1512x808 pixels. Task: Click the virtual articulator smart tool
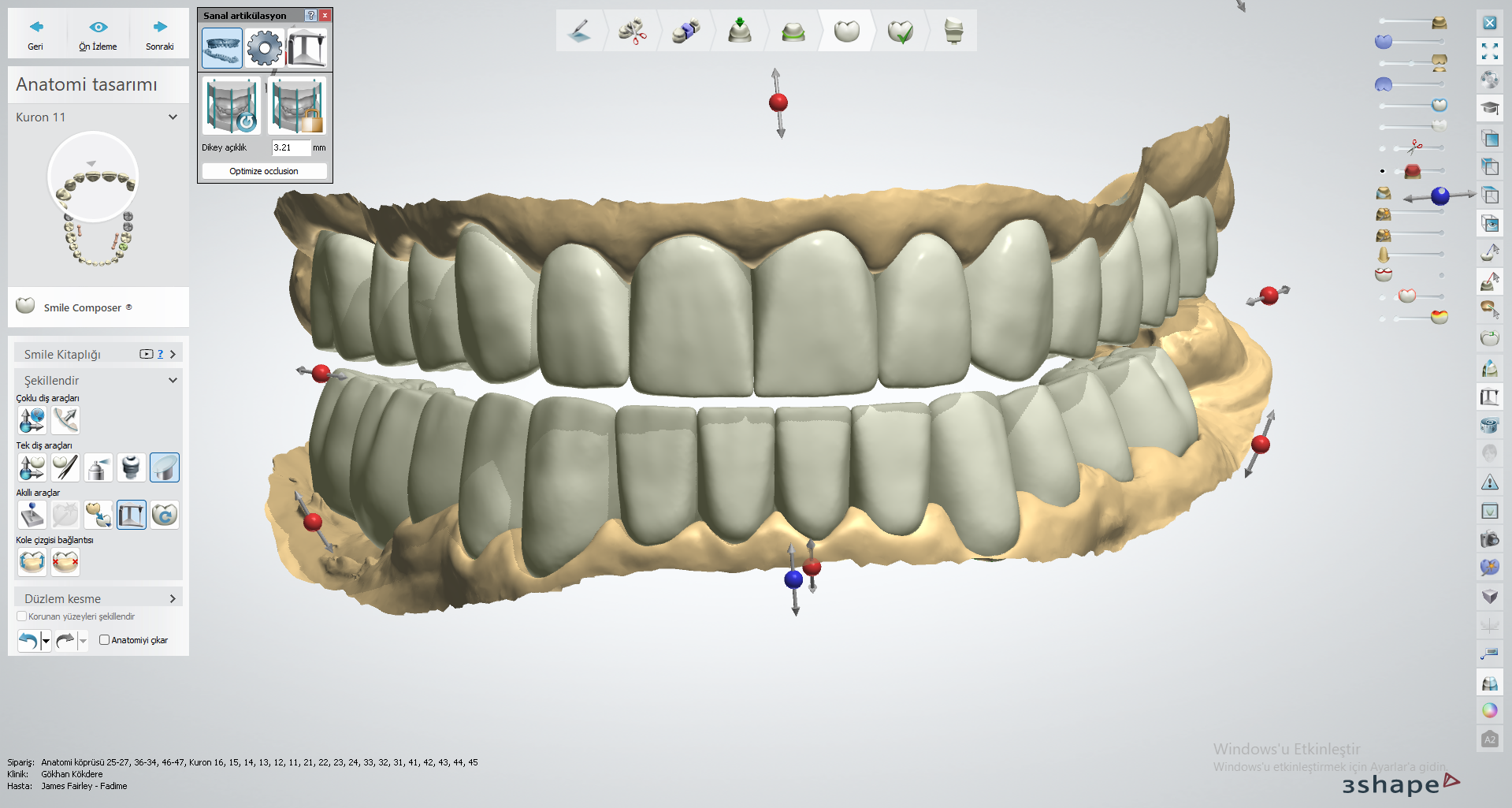[x=132, y=515]
